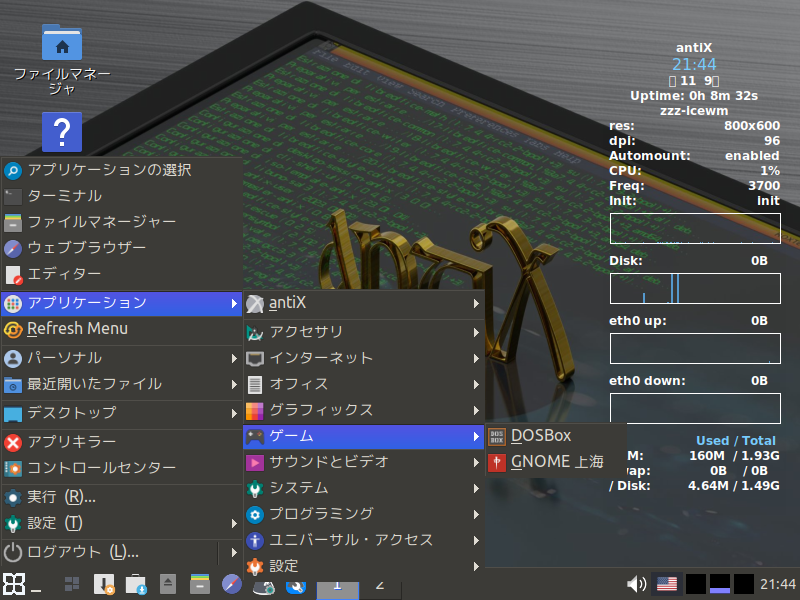Launch the package installer taskbar icon with orange gear

(104, 585)
